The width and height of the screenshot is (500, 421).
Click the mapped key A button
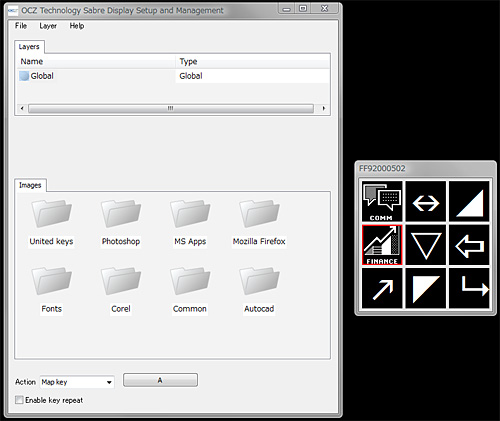tap(160, 380)
